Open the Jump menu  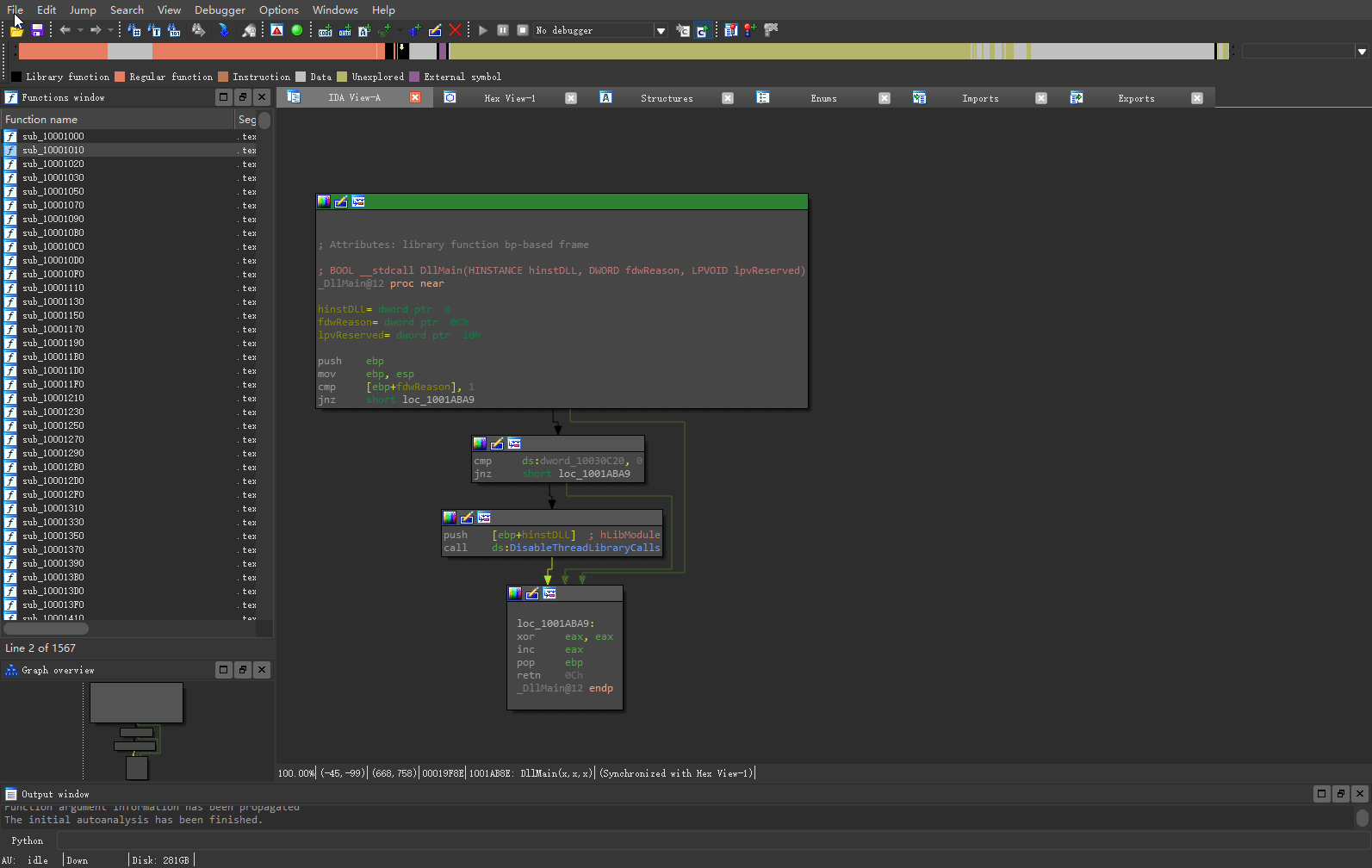click(x=83, y=9)
